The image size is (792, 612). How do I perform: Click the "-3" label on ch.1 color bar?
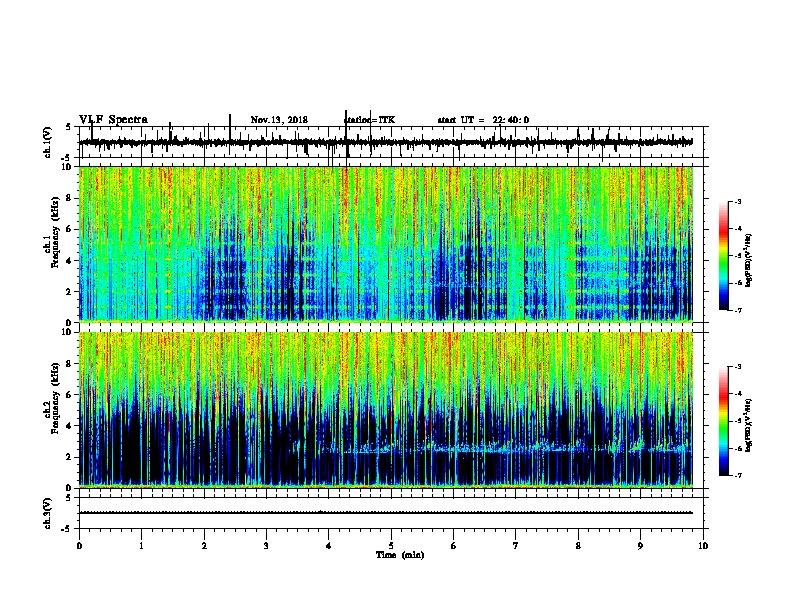737,201
